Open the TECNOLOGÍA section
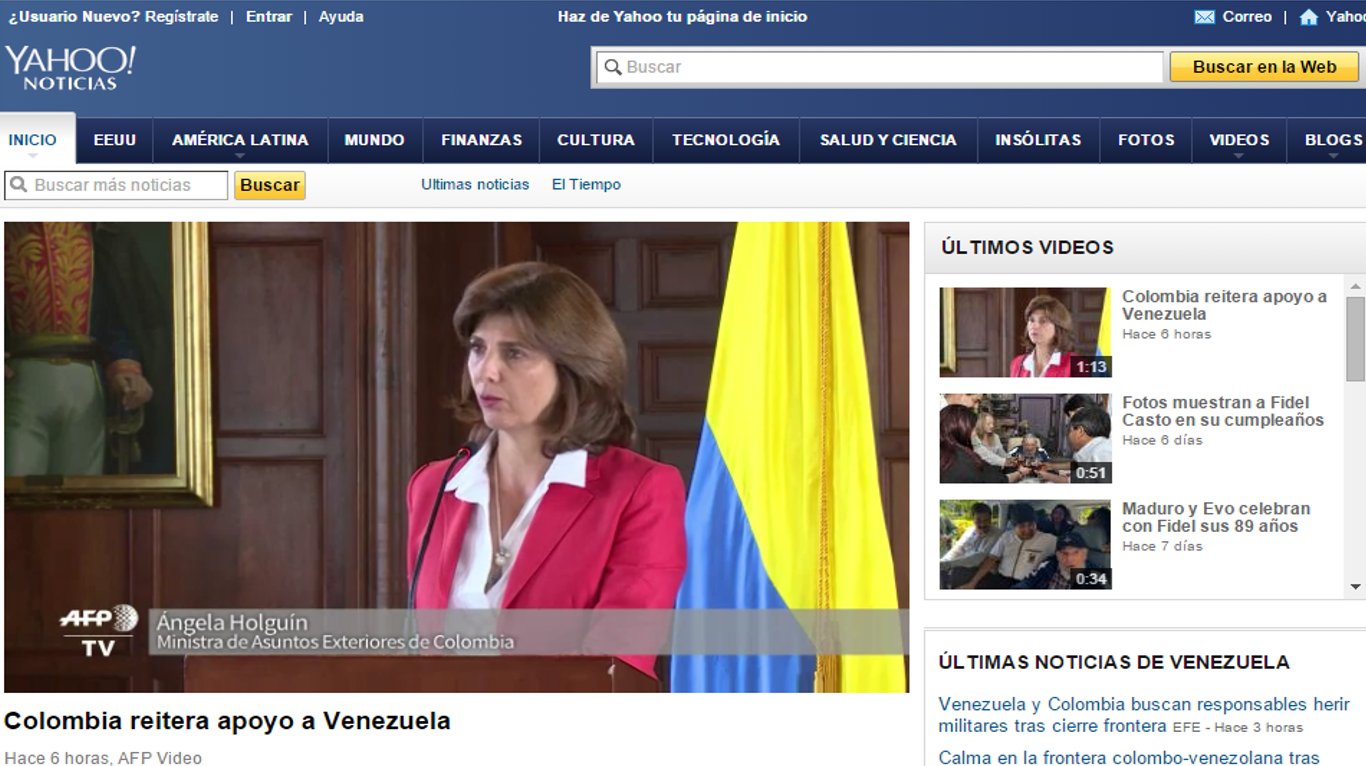This screenshot has height=766, width=1366. coord(726,140)
